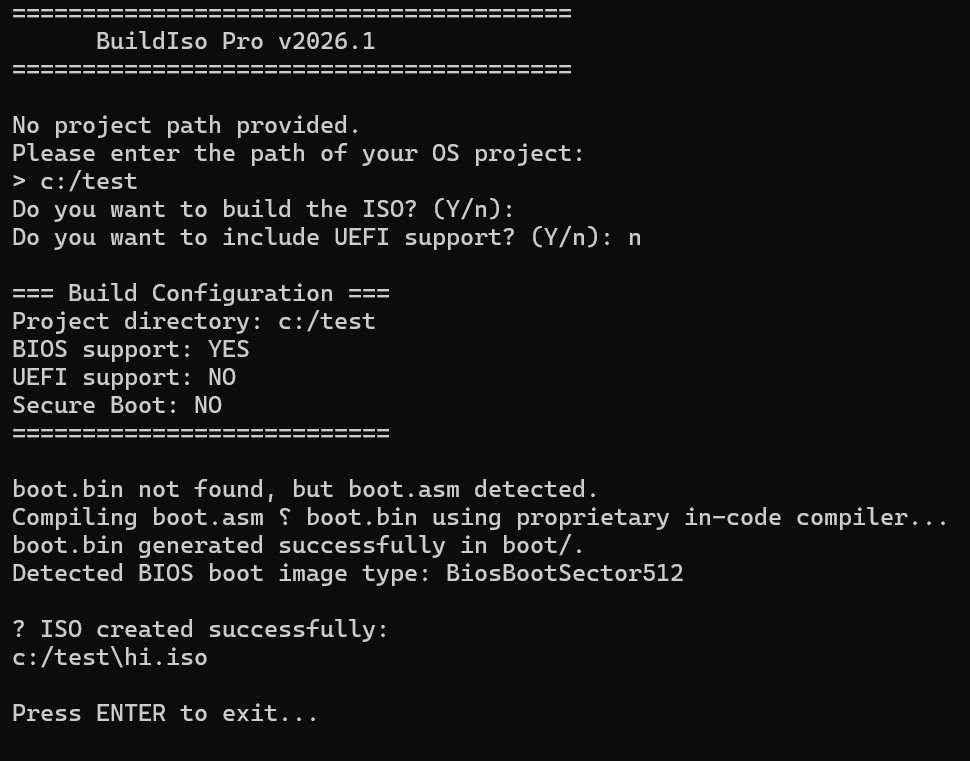Click the "=== Build Configuration ===" heading
970x761 pixels.
pyautogui.click(x=201, y=293)
